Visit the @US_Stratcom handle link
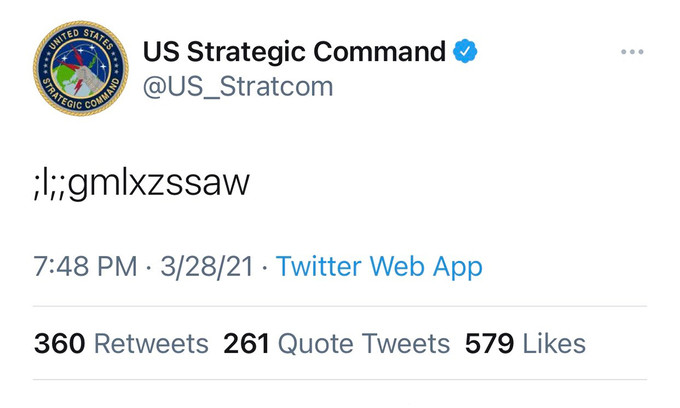Image resolution: width=680 pixels, height=408 pixels. click(237, 87)
